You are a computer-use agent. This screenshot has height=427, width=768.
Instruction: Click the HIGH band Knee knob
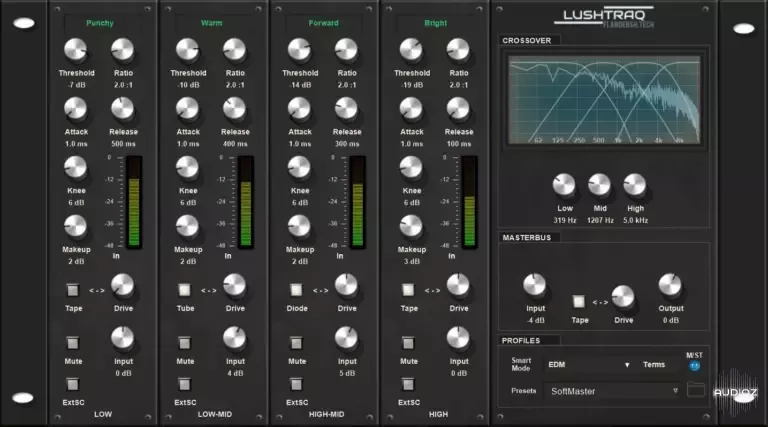click(x=410, y=168)
